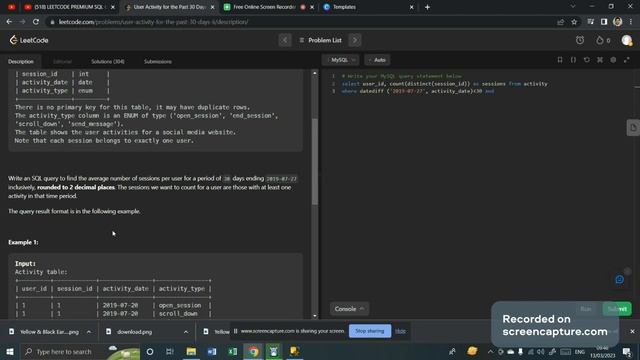Image resolution: width=640 pixels, height=360 pixels.
Task: Run the query with Run button
Action: (x=586, y=309)
